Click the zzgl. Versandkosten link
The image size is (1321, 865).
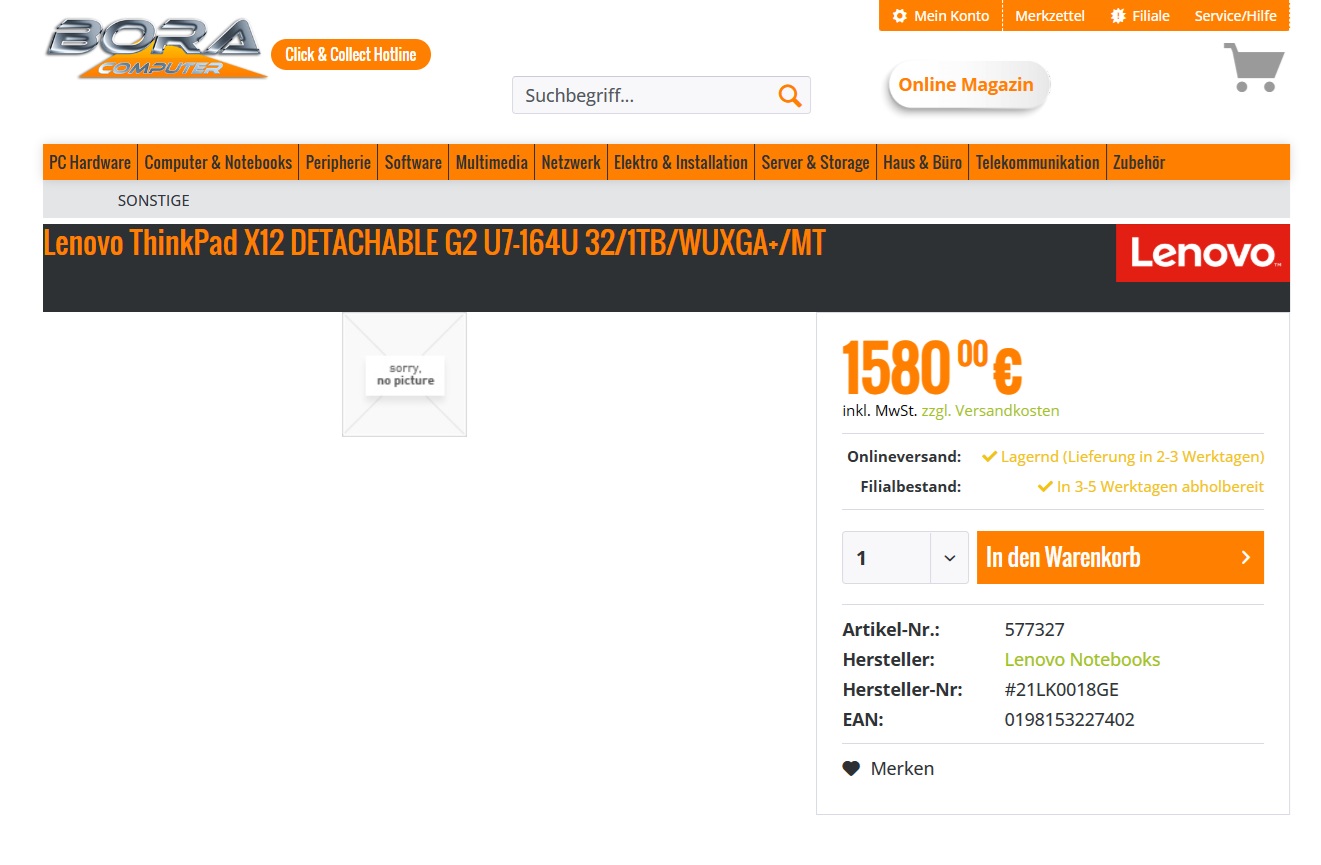[x=990, y=411]
